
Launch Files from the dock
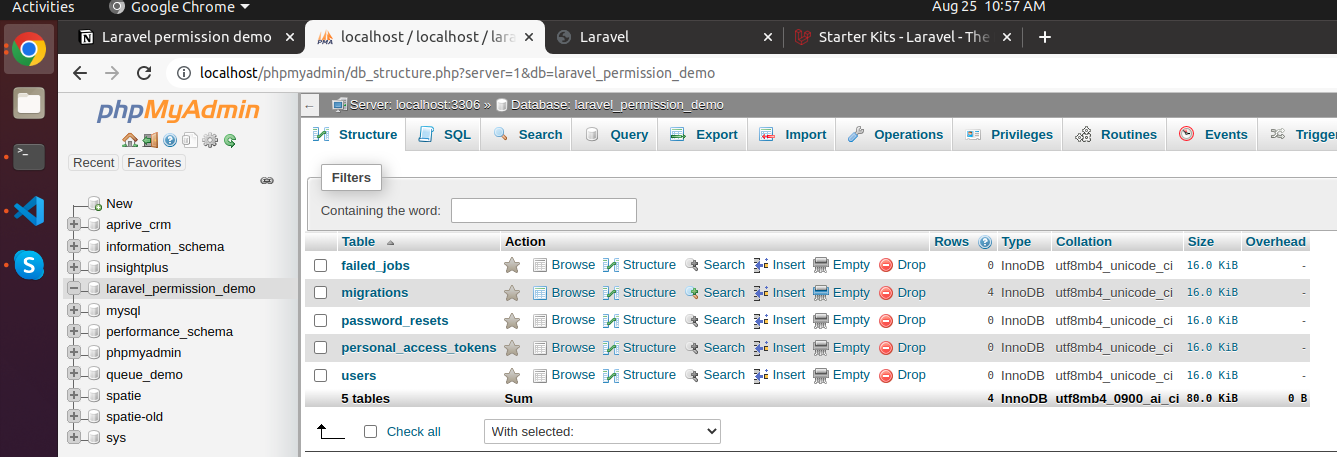(x=28, y=102)
